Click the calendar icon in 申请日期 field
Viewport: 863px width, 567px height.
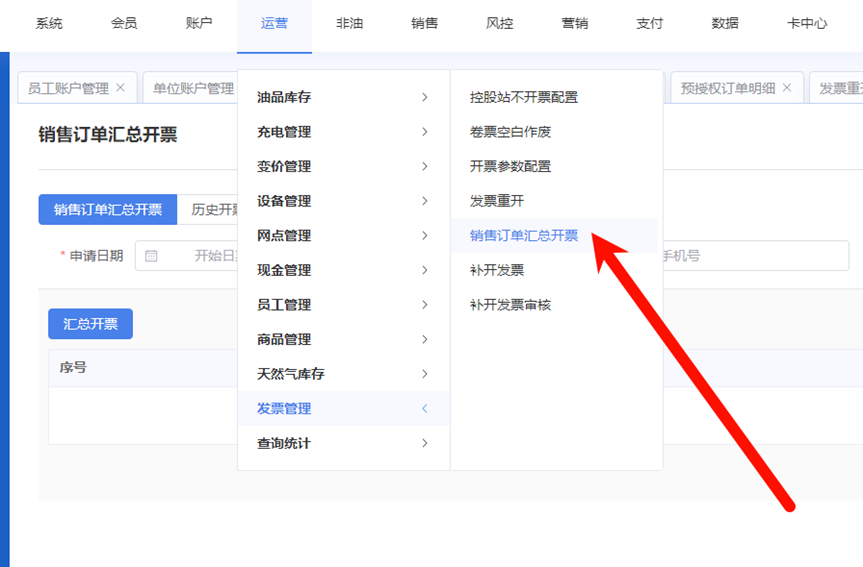151,256
